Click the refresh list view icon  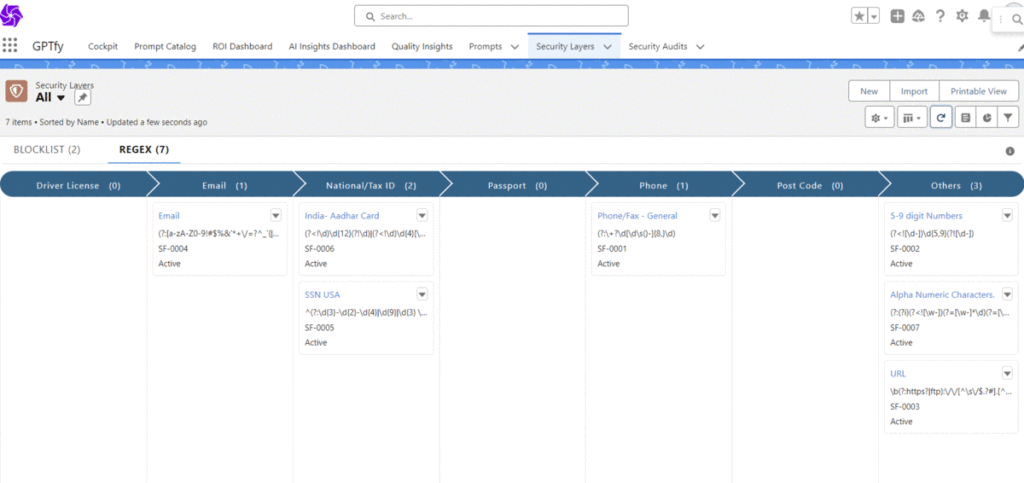pos(940,118)
